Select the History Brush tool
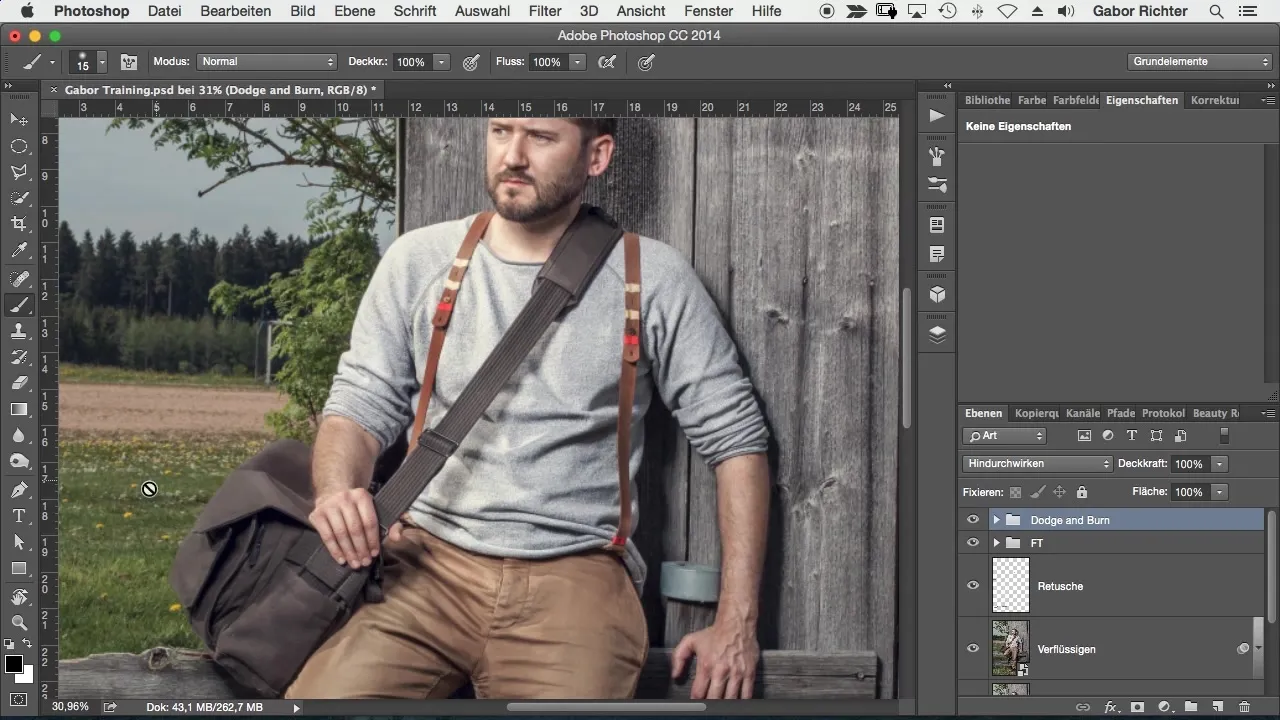Image resolution: width=1280 pixels, height=720 pixels. coord(19,357)
